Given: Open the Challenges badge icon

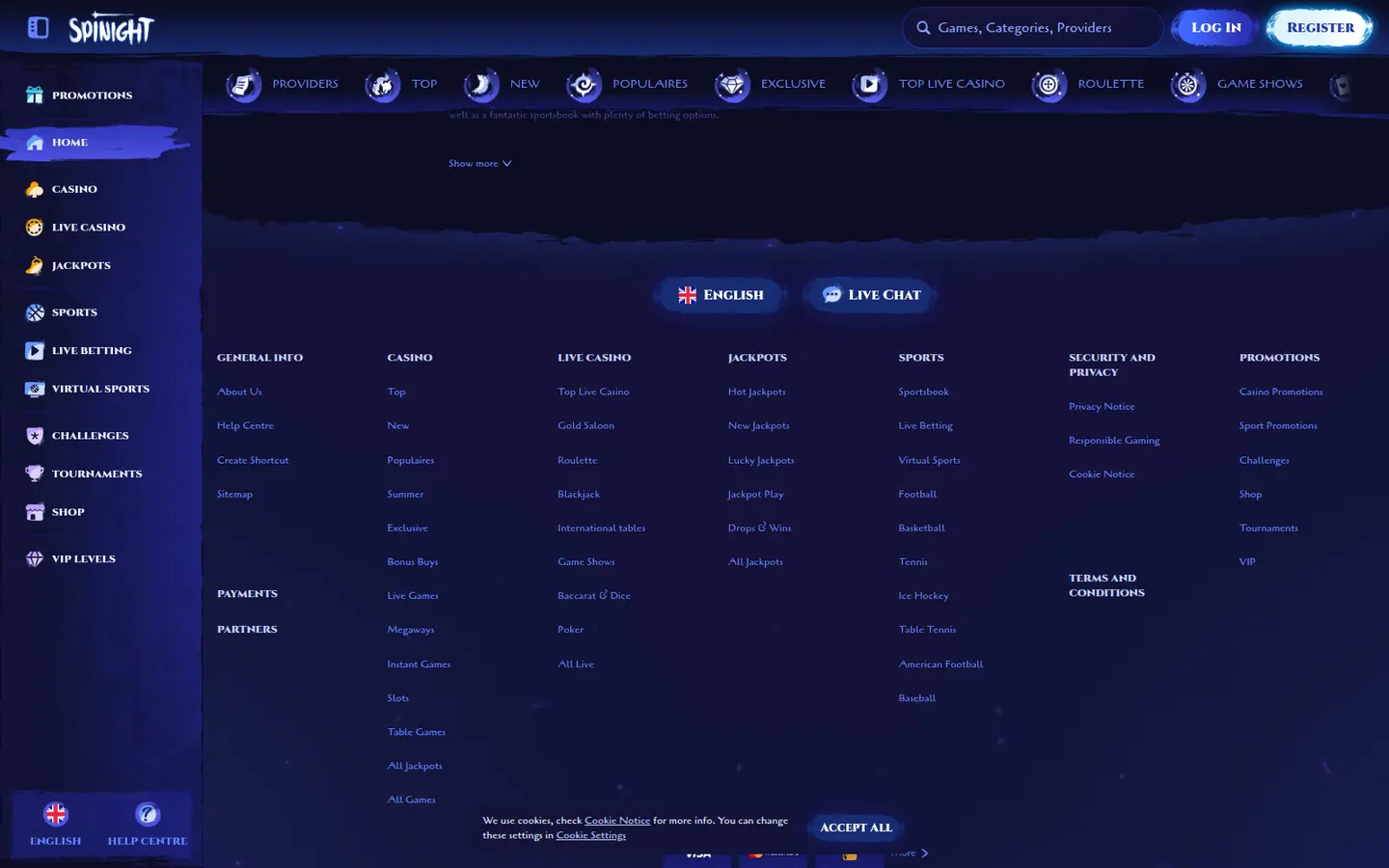Looking at the screenshot, I should [x=35, y=436].
